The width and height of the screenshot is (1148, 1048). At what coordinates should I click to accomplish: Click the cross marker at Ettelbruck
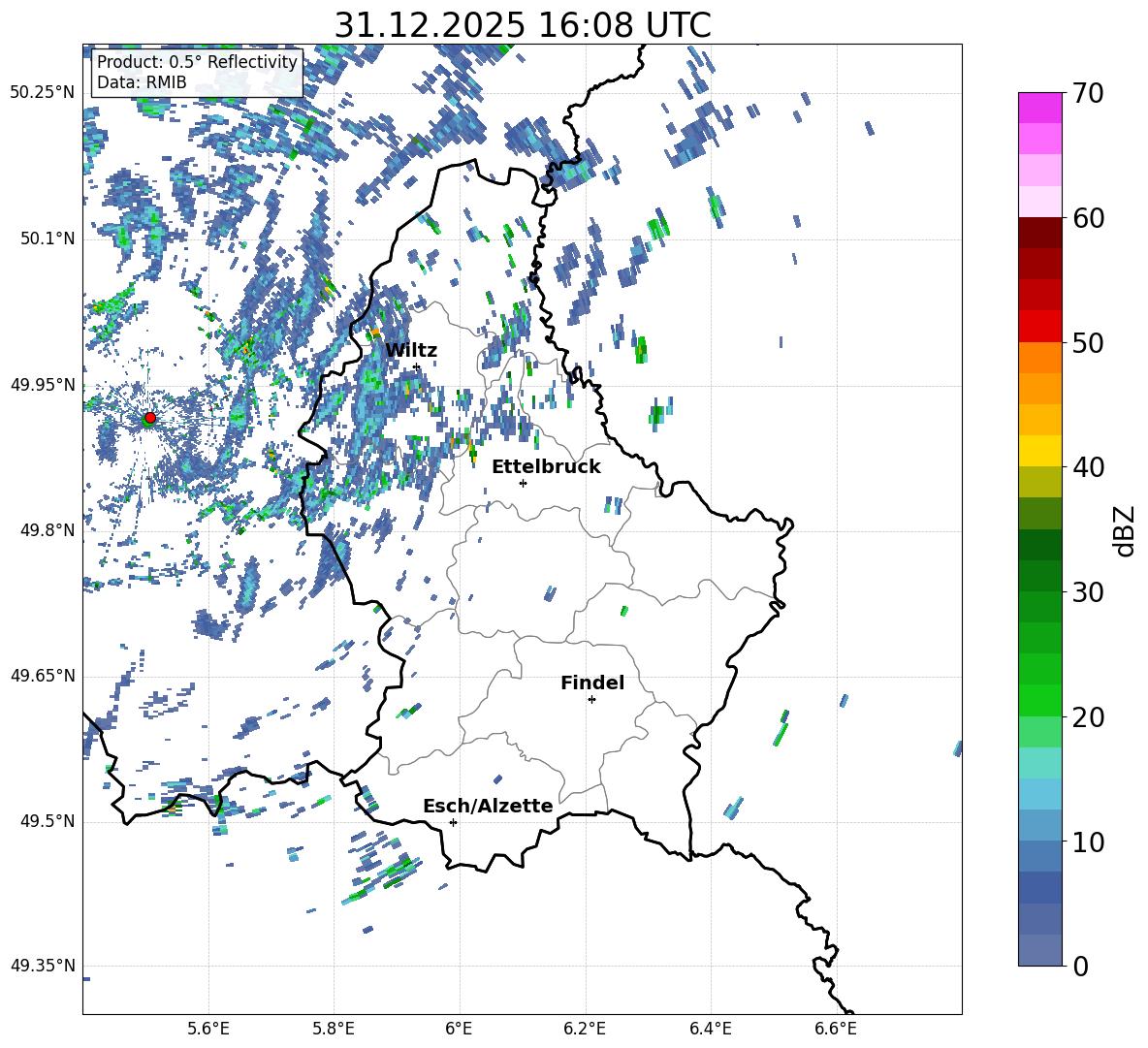(x=523, y=483)
